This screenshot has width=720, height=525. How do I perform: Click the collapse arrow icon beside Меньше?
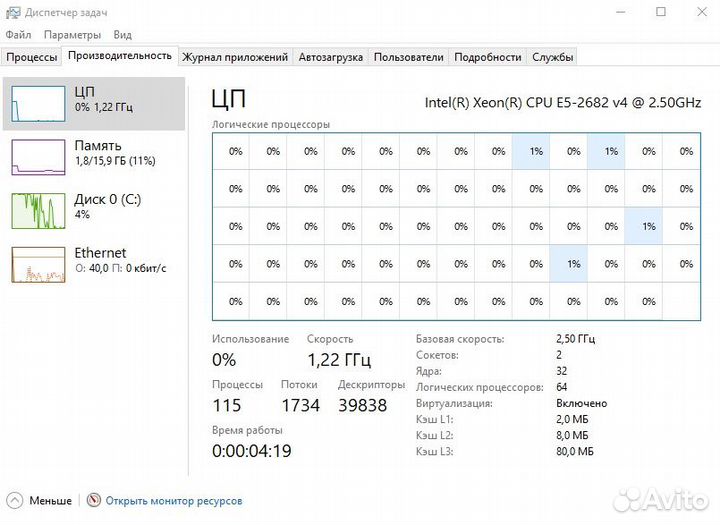(x=14, y=500)
